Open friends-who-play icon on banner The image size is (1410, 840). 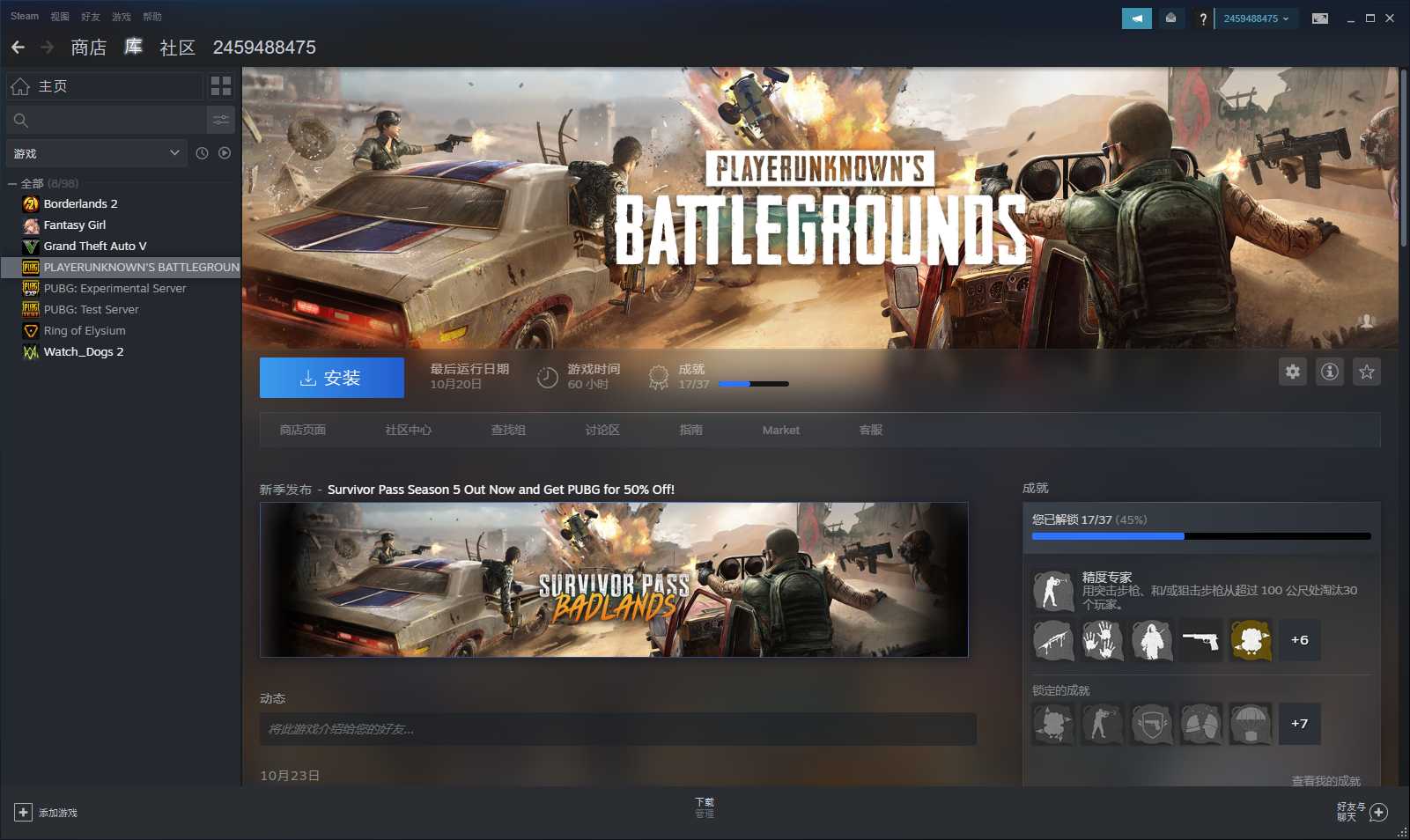pos(1367,322)
